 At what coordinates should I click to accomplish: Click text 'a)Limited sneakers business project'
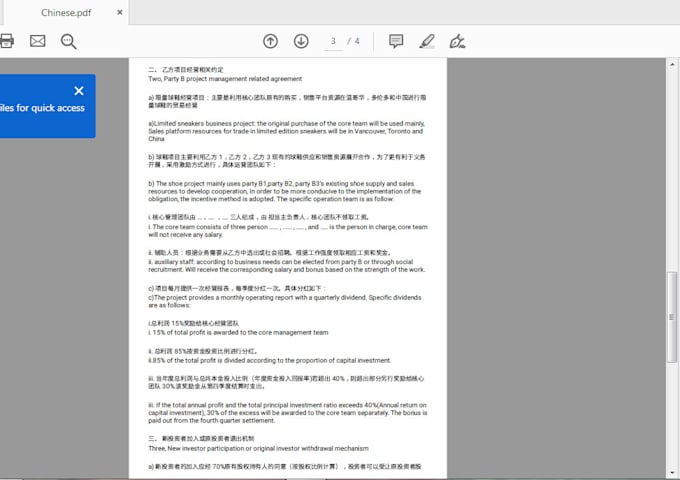tap(201, 124)
